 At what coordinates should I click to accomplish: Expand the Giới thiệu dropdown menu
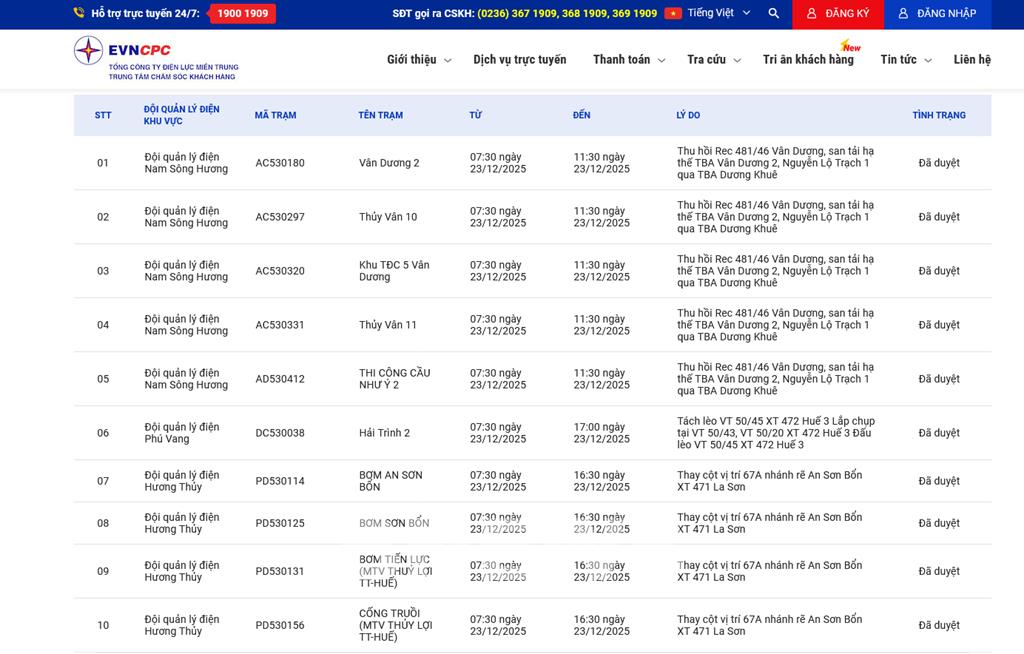[x=418, y=60]
